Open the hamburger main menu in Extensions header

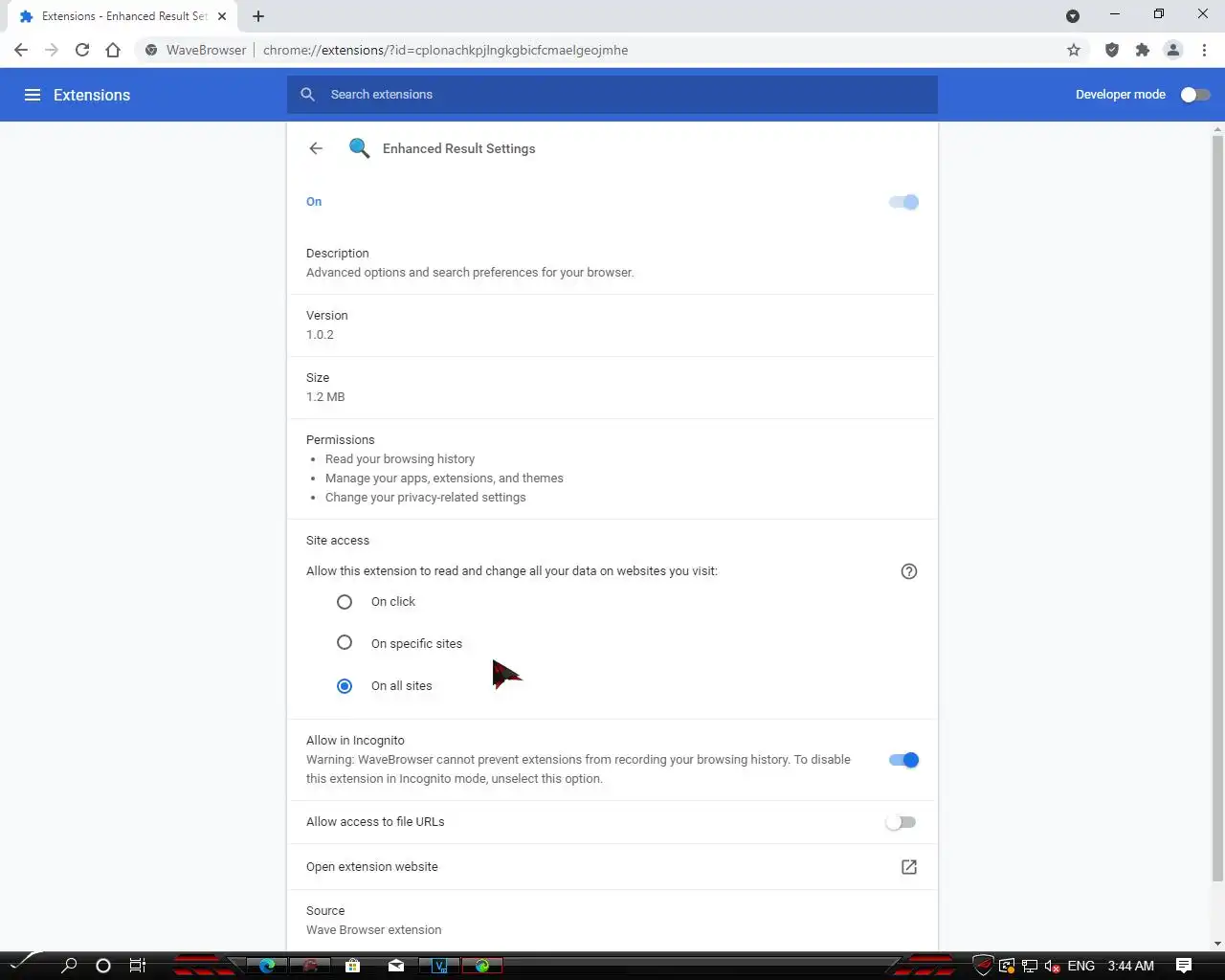33,95
